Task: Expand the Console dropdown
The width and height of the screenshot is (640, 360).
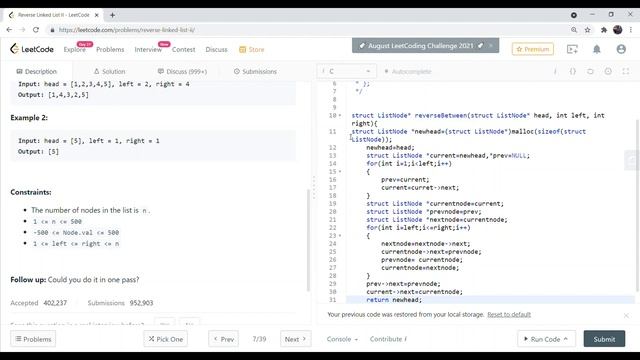Action: [342, 339]
